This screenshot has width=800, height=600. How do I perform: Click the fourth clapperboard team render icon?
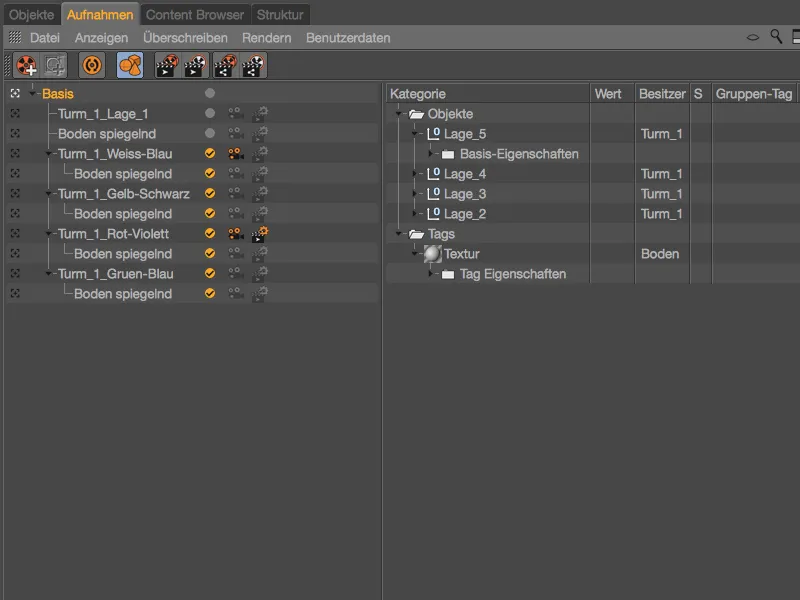pos(254,65)
